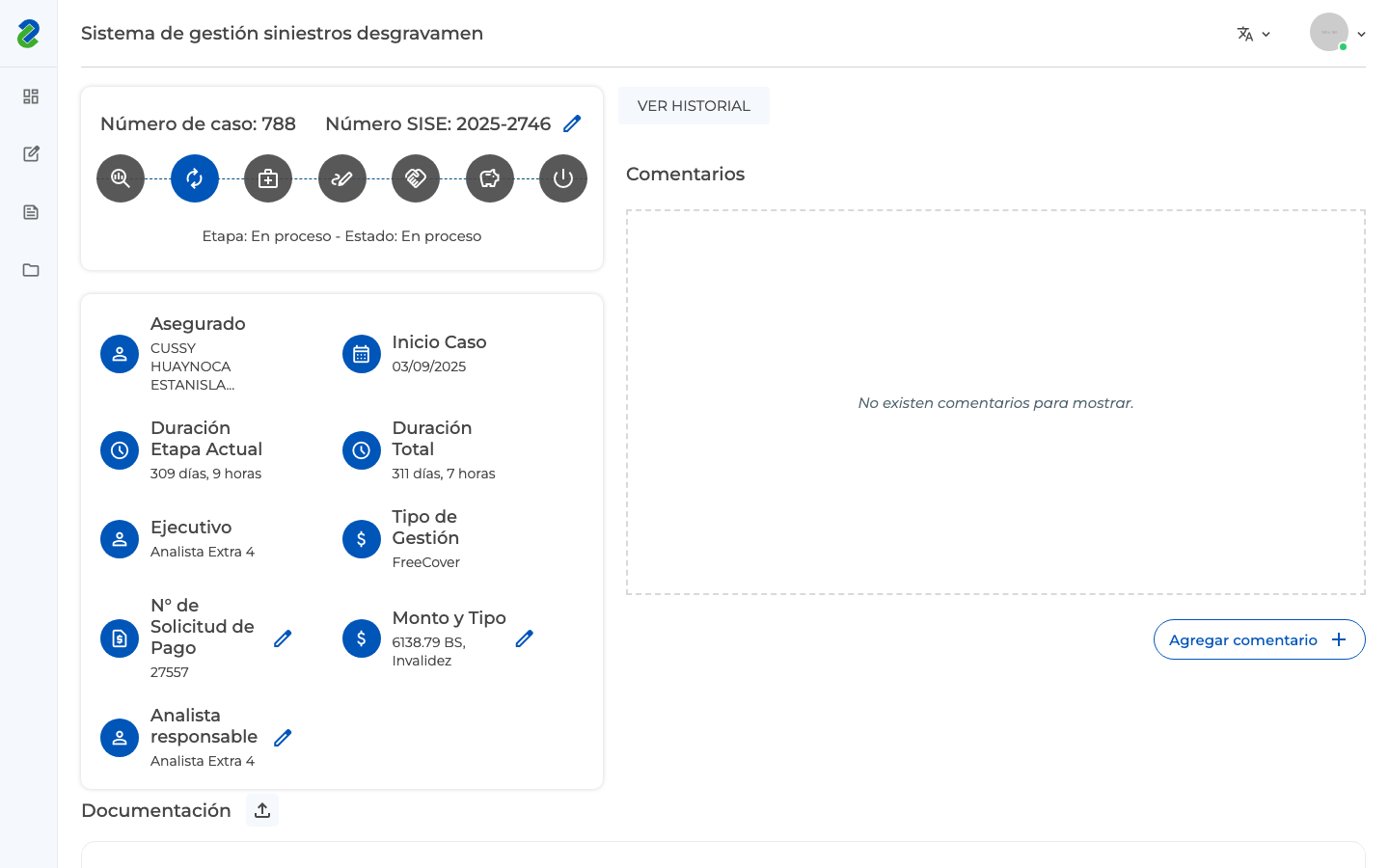The image size is (1389, 868).
Task: Open VER HISTORIAL
Action: click(694, 106)
